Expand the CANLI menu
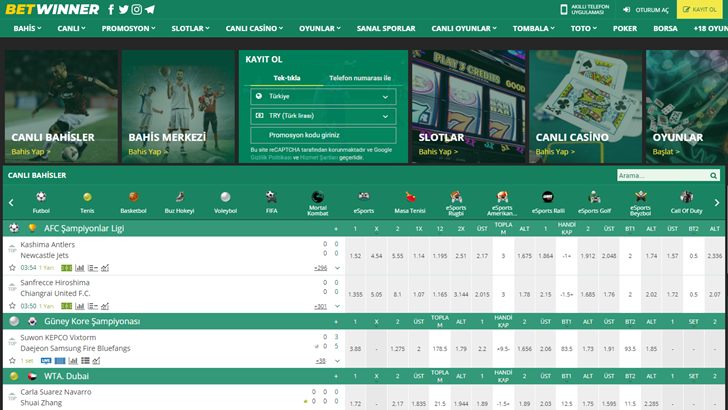Image resolution: width=728 pixels, height=410 pixels. [x=71, y=28]
